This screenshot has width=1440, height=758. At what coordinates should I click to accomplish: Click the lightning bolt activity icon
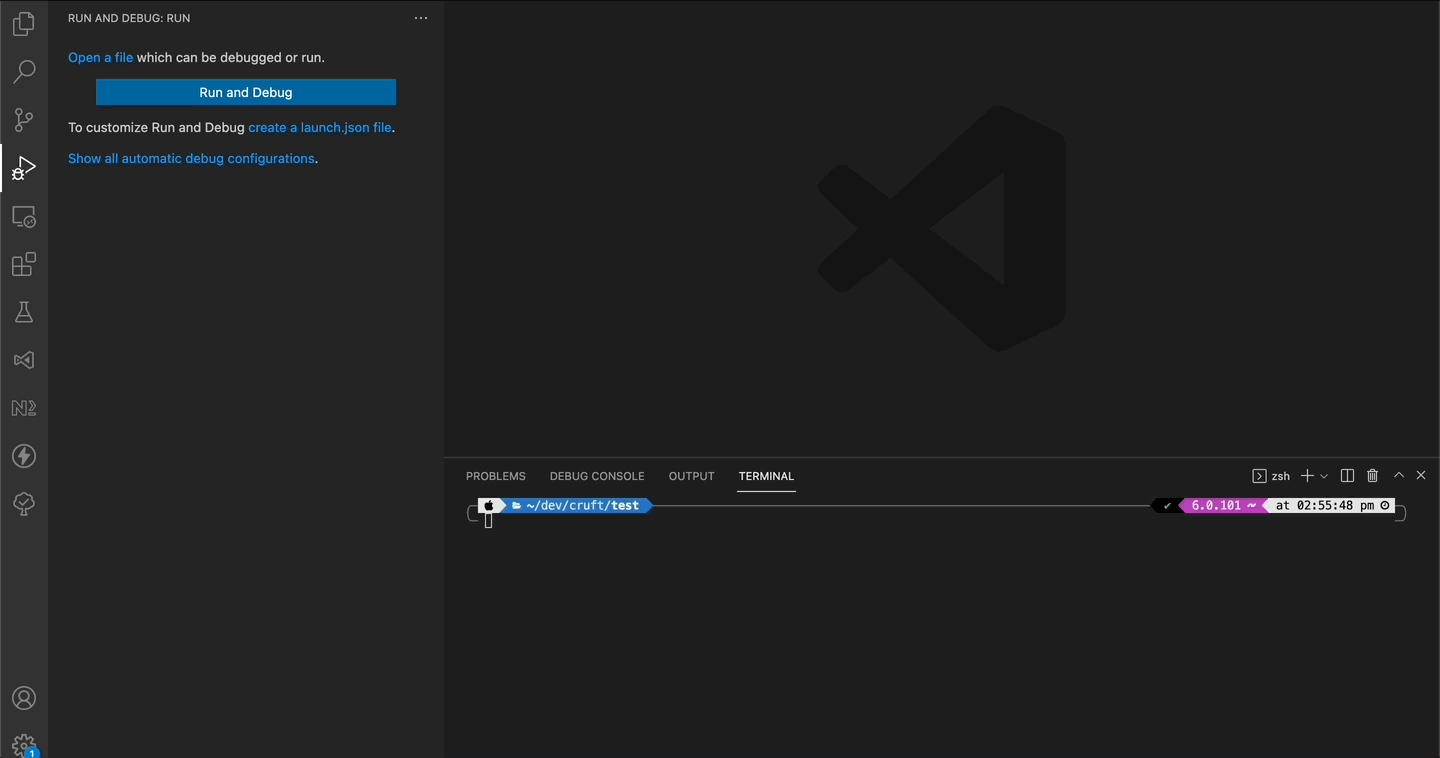[x=24, y=456]
